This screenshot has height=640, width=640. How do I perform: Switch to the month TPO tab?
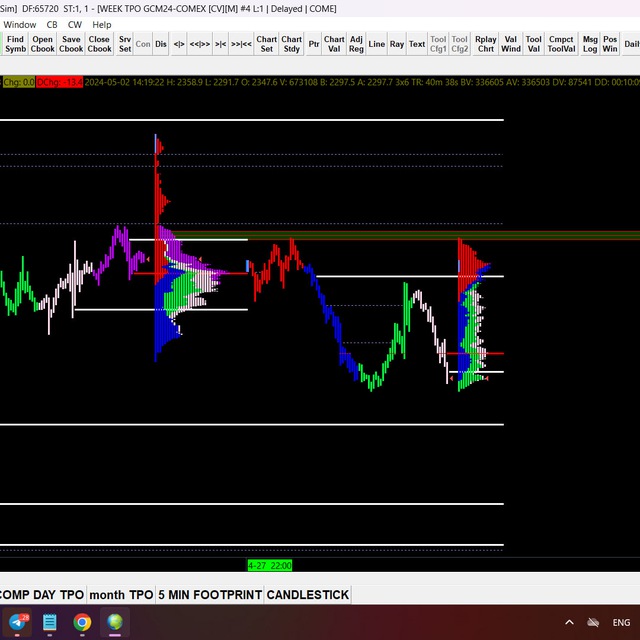(x=121, y=595)
